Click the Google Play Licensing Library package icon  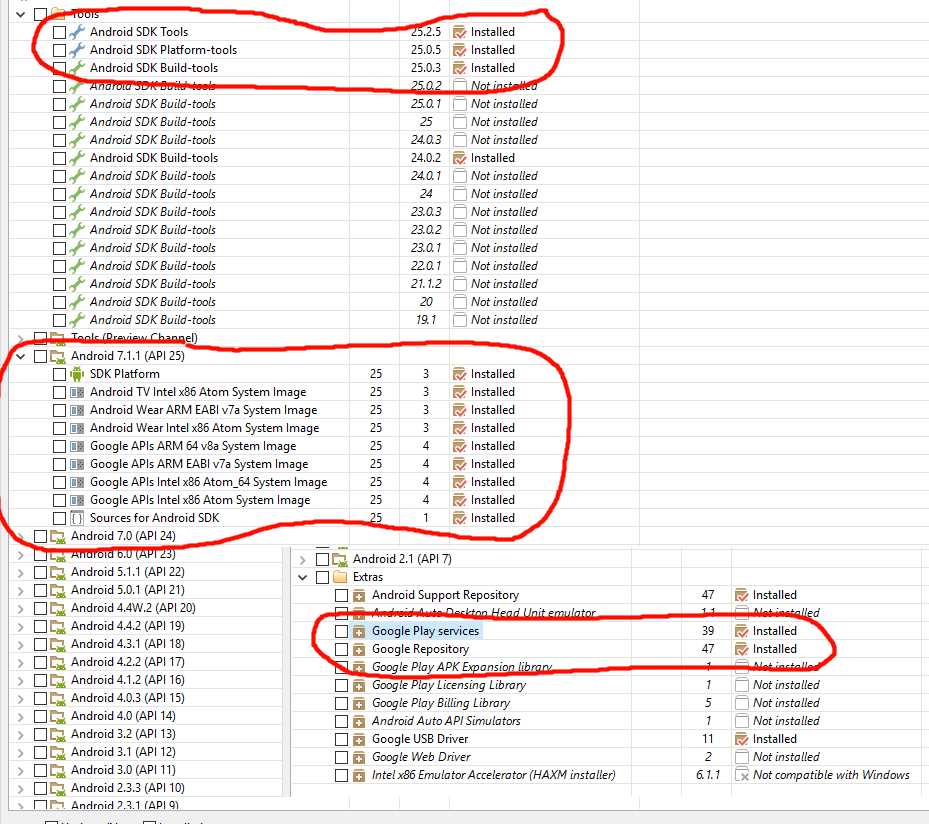pos(359,685)
